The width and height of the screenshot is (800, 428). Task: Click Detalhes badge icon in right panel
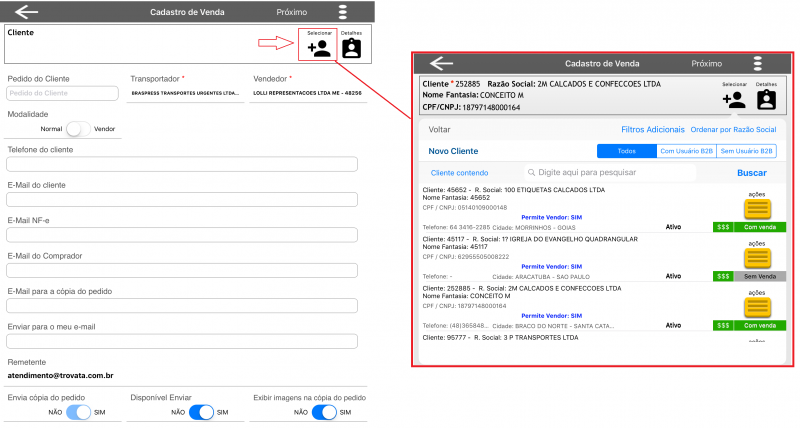click(x=766, y=99)
